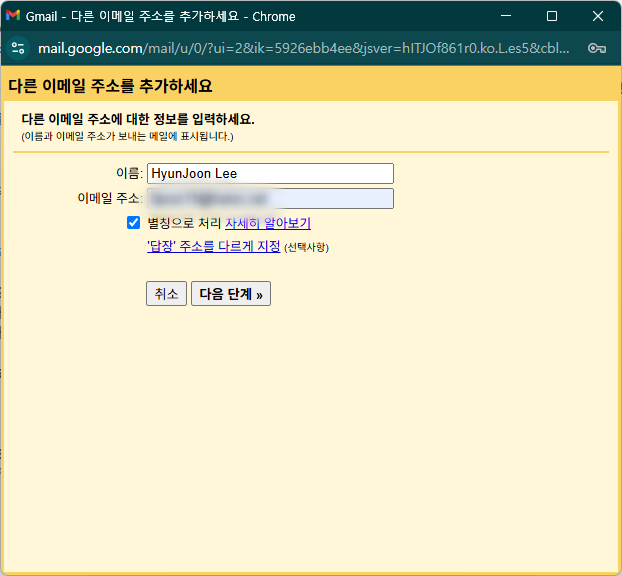Focus the '이름' field containing HyunJoon Lee
Image resolution: width=622 pixels, height=576 pixels.
(270, 174)
